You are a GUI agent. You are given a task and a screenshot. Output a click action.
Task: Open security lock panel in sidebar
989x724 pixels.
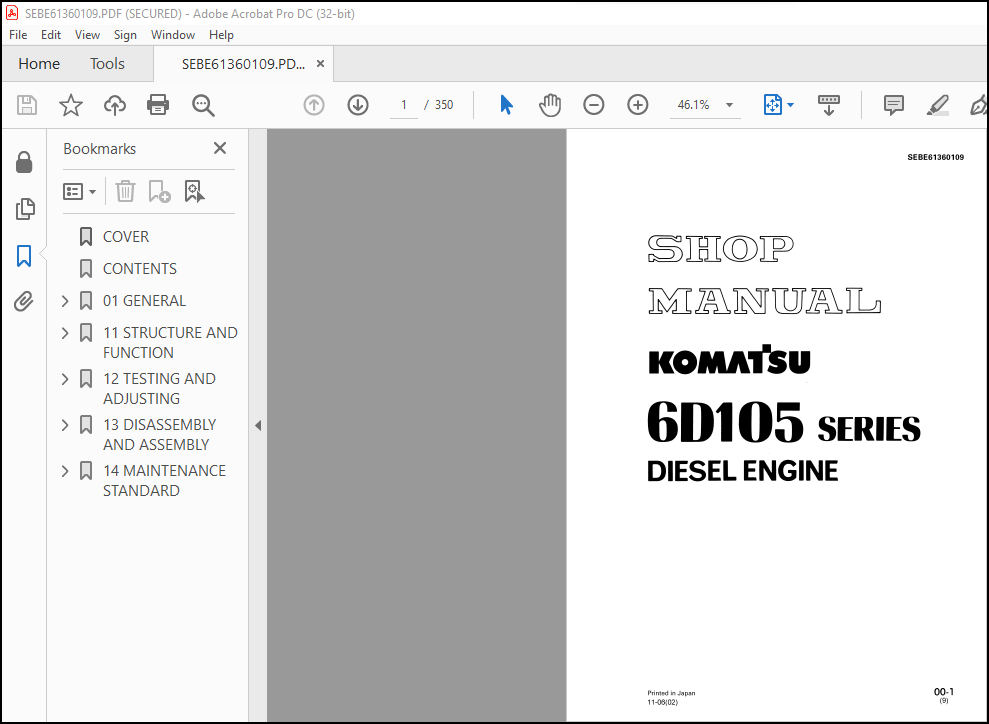pos(24,162)
